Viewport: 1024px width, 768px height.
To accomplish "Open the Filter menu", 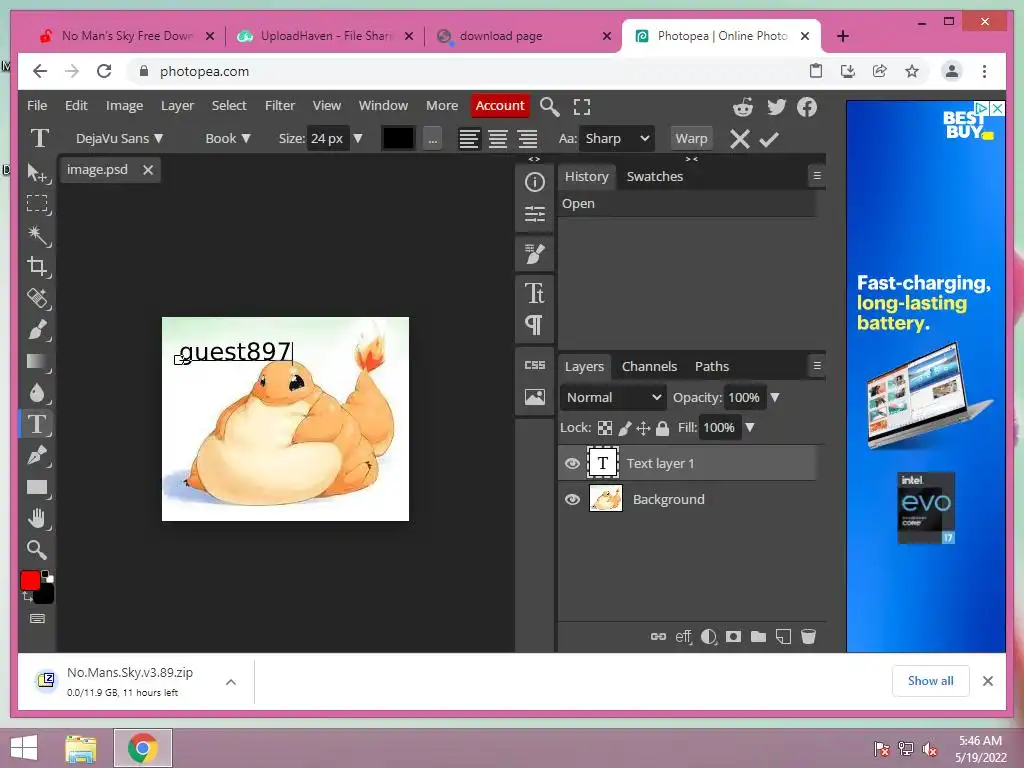I will [280, 105].
